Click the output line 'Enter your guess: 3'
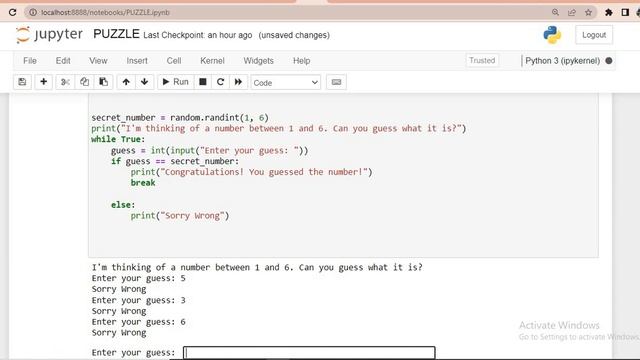The height and width of the screenshot is (360, 640). (x=138, y=300)
